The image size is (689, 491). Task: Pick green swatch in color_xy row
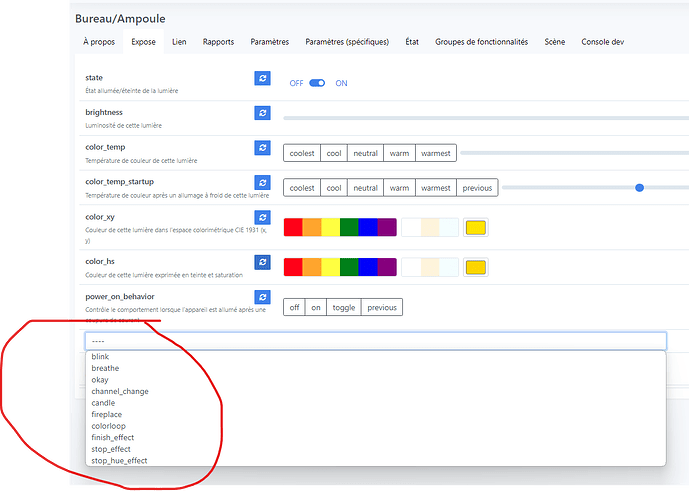pos(349,227)
